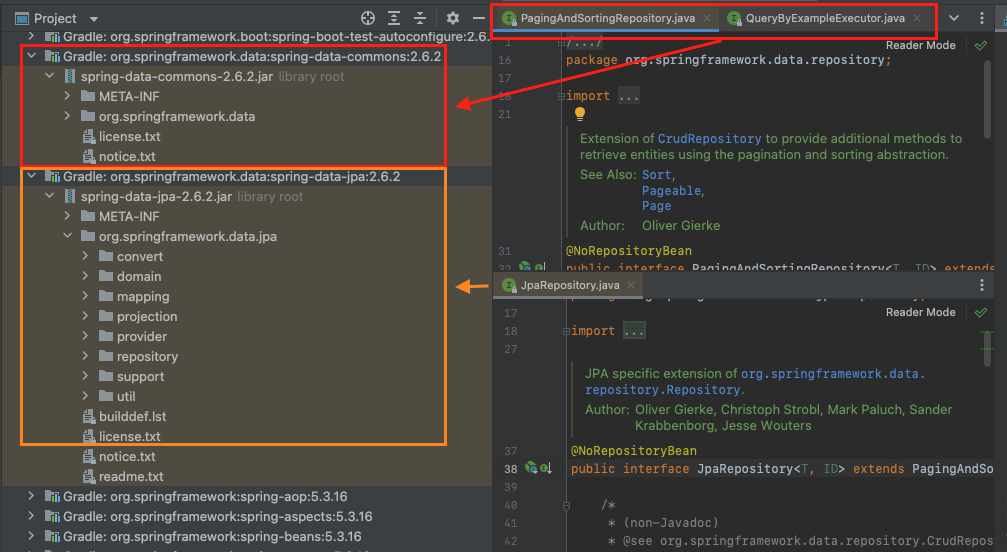Image resolution: width=1007 pixels, height=552 pixels.
Task: Click the Collapse All icon in Project panel
Action: (x=419, y=18)
